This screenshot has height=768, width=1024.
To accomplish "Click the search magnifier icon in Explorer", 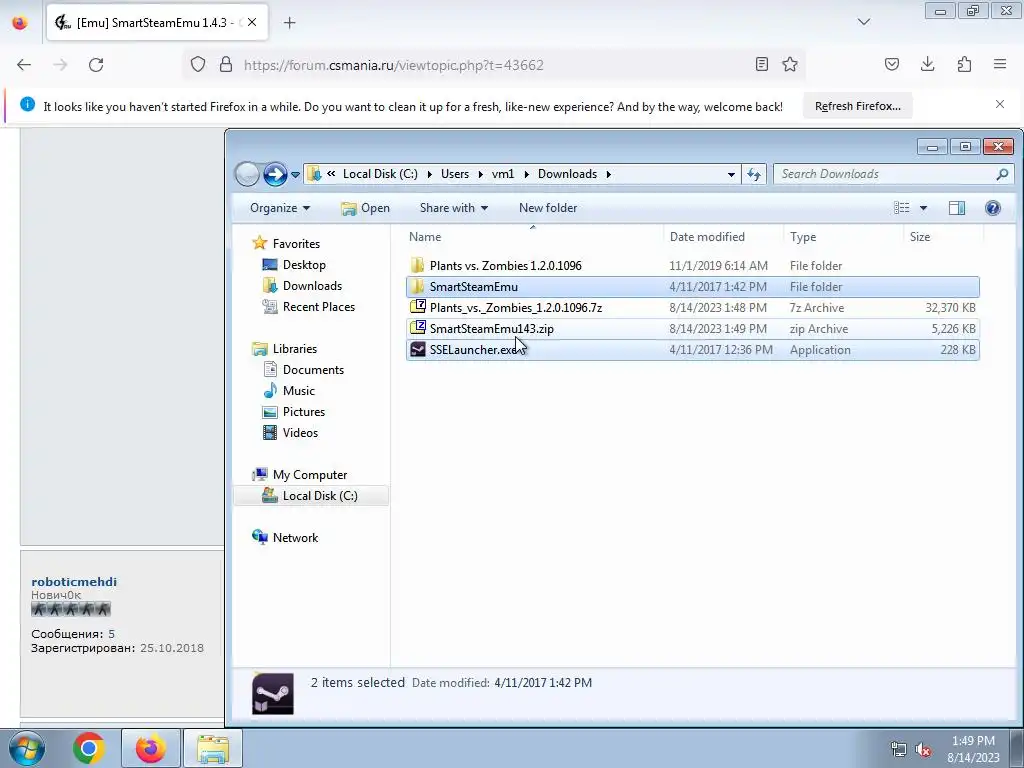I will (x=1002, y=174).
